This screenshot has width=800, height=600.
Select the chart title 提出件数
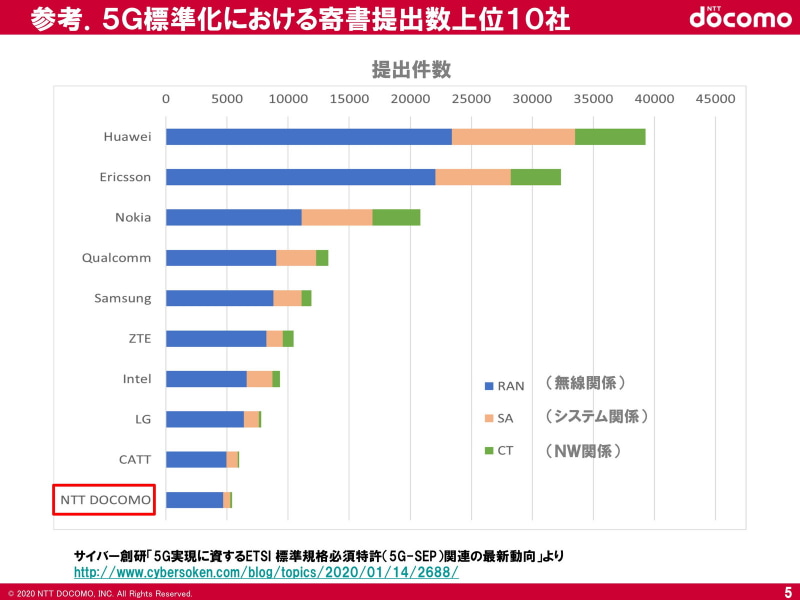pyautogui.click(x=411, y=69)
